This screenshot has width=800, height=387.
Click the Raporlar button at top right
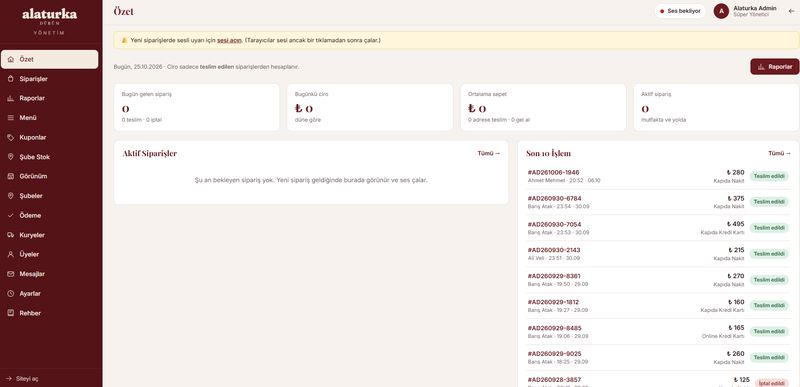pos(774,67)
